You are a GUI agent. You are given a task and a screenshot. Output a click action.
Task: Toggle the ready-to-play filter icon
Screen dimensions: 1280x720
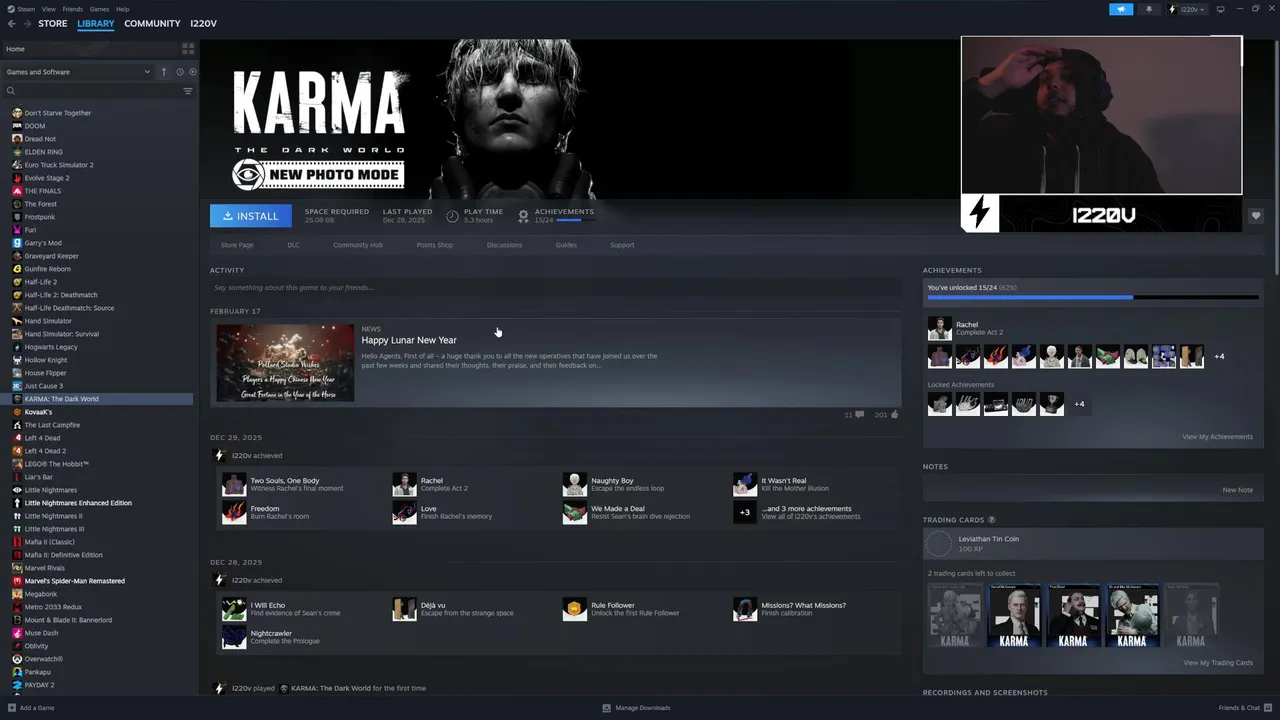click(x=193, y=72)
